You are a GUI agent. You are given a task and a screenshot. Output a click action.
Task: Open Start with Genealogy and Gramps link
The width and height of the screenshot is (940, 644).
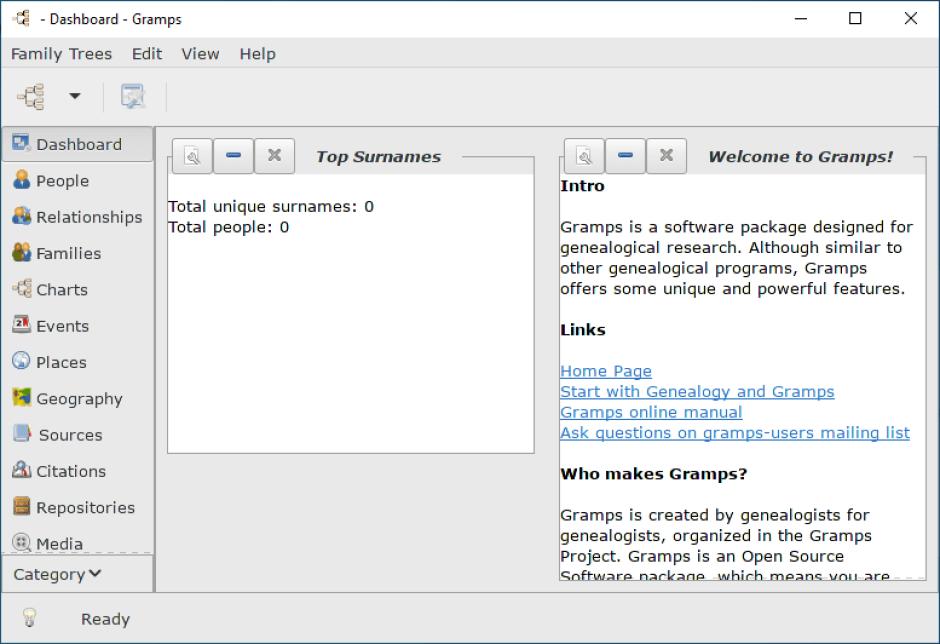pyautogui.click(x=697, y=392)
